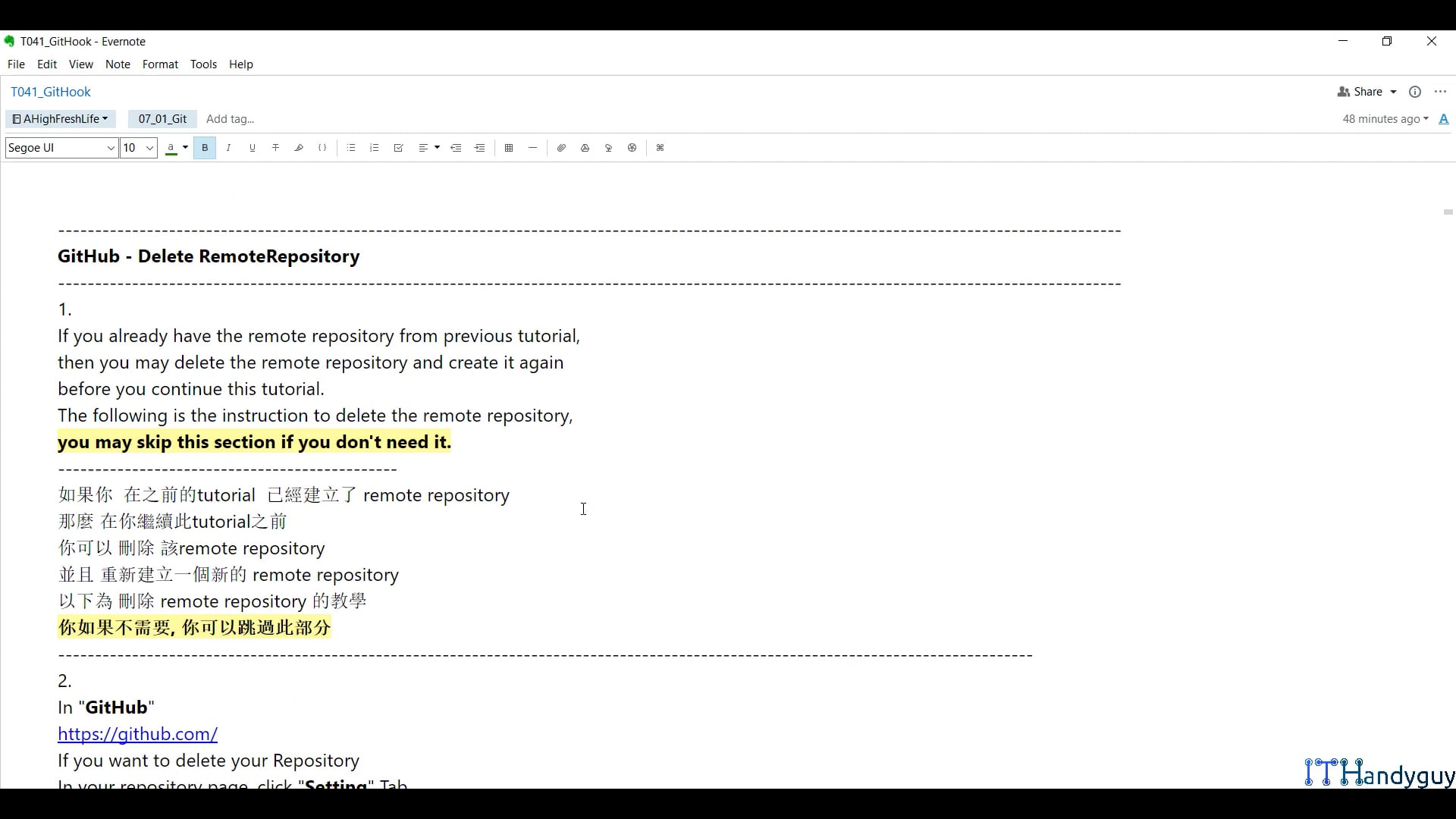This screenshot has width=1456, height=819.
Task: Insert a code block
Action: click(x=322, y=148)
